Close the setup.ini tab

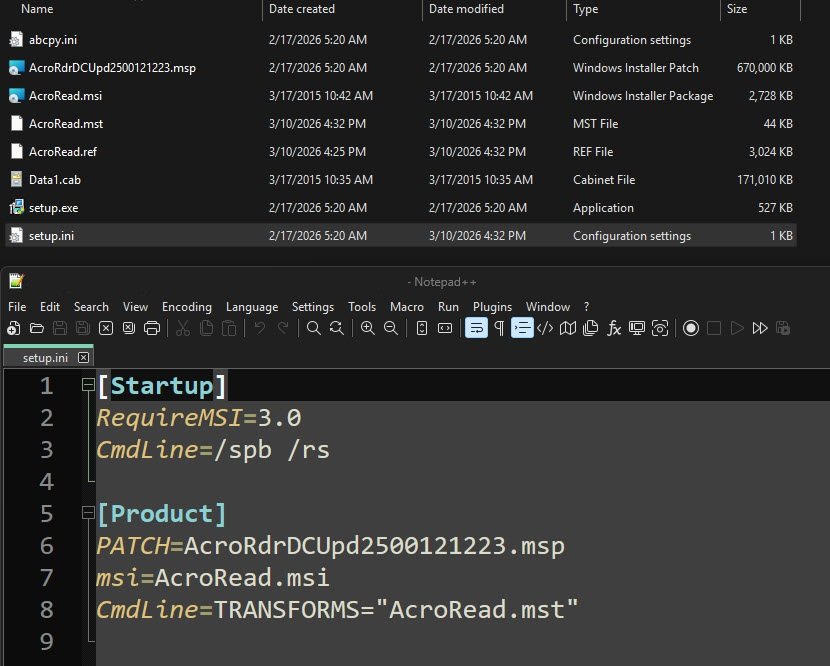(83, 357)
